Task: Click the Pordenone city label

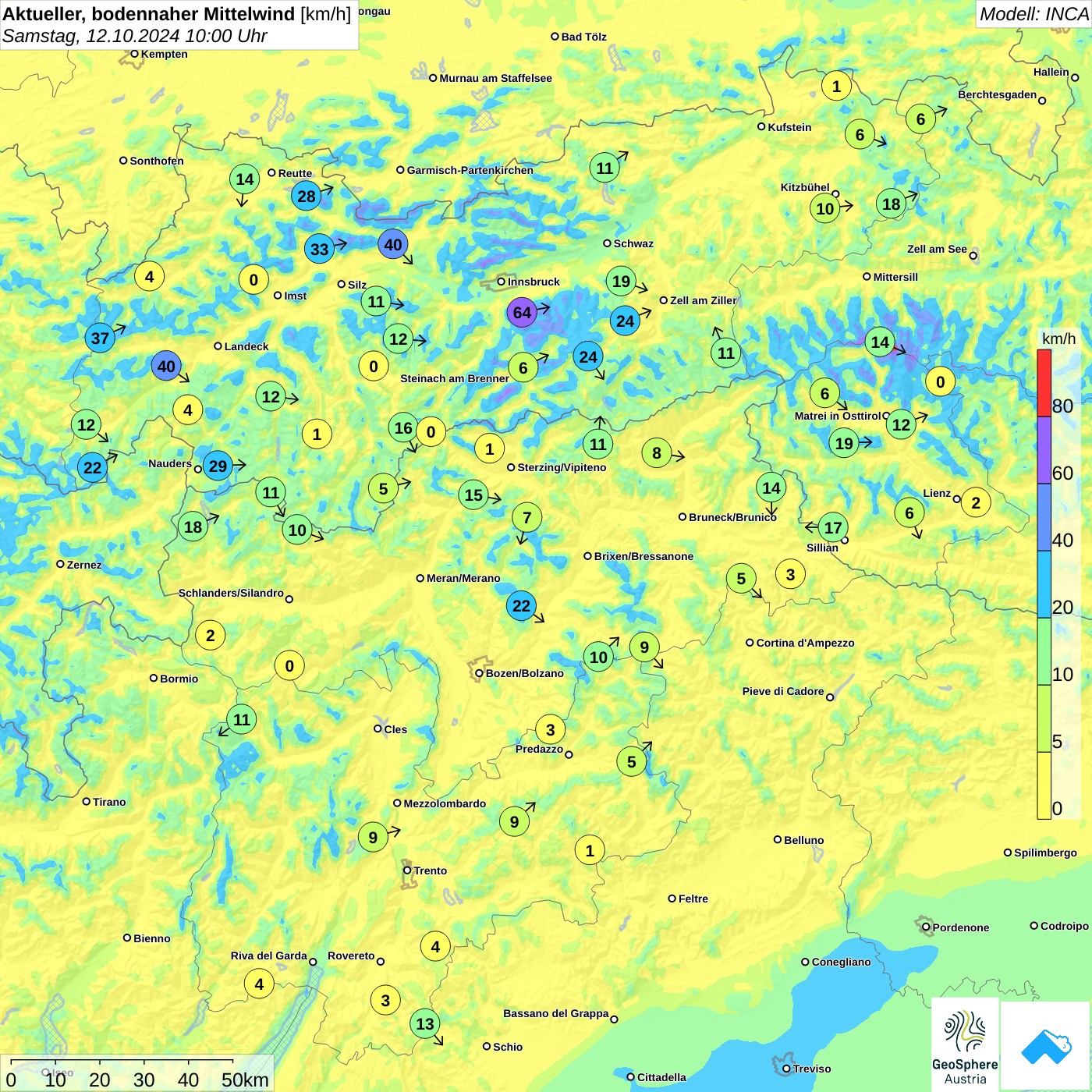Action: [960, 927]
